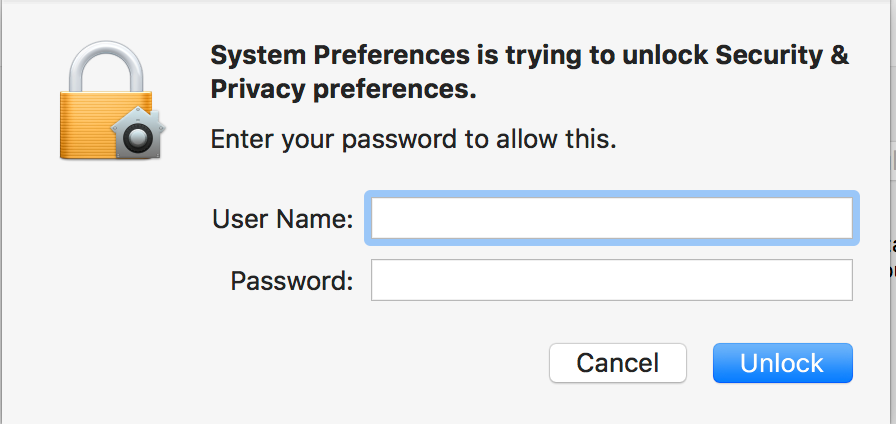
Task: Click the "Privacy preferences." heading line
Action: point(343,90)
